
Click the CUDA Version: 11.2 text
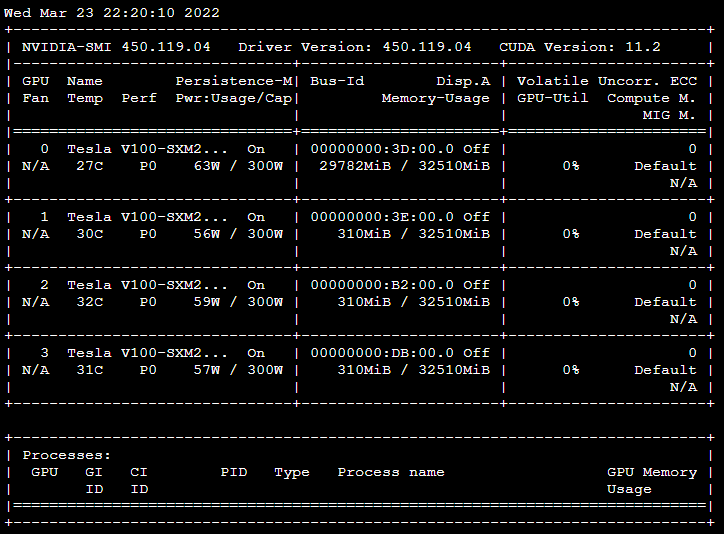point(580,47)
